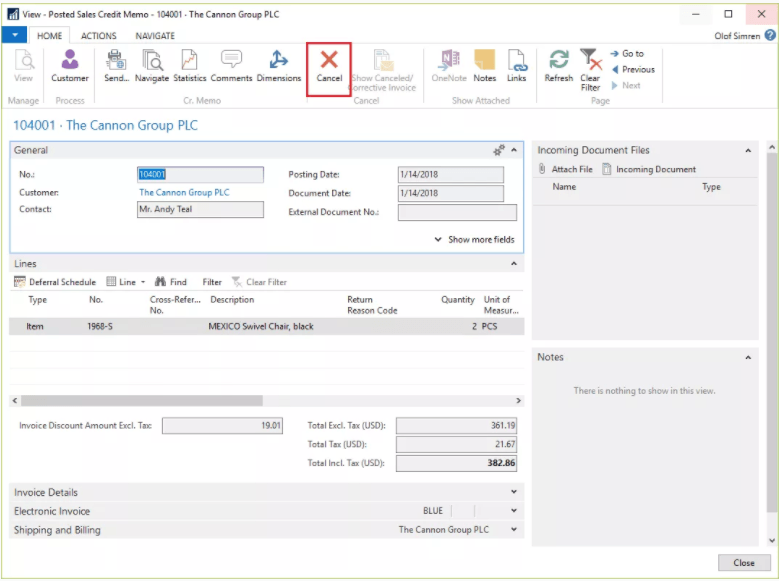Collapse the General section
Screen dimensions: 779x581
(x=514, y=150)
